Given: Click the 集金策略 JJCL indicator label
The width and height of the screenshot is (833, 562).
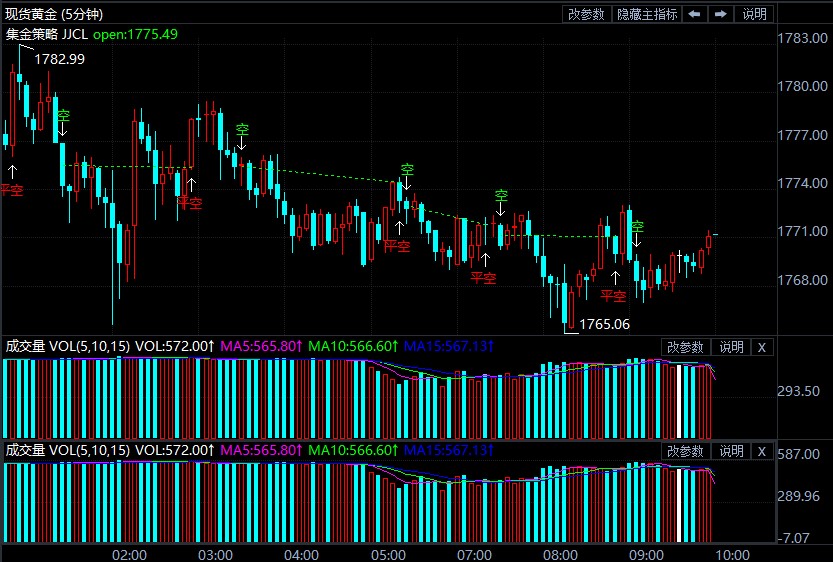Looking at the screenshot, I should 46,34.
